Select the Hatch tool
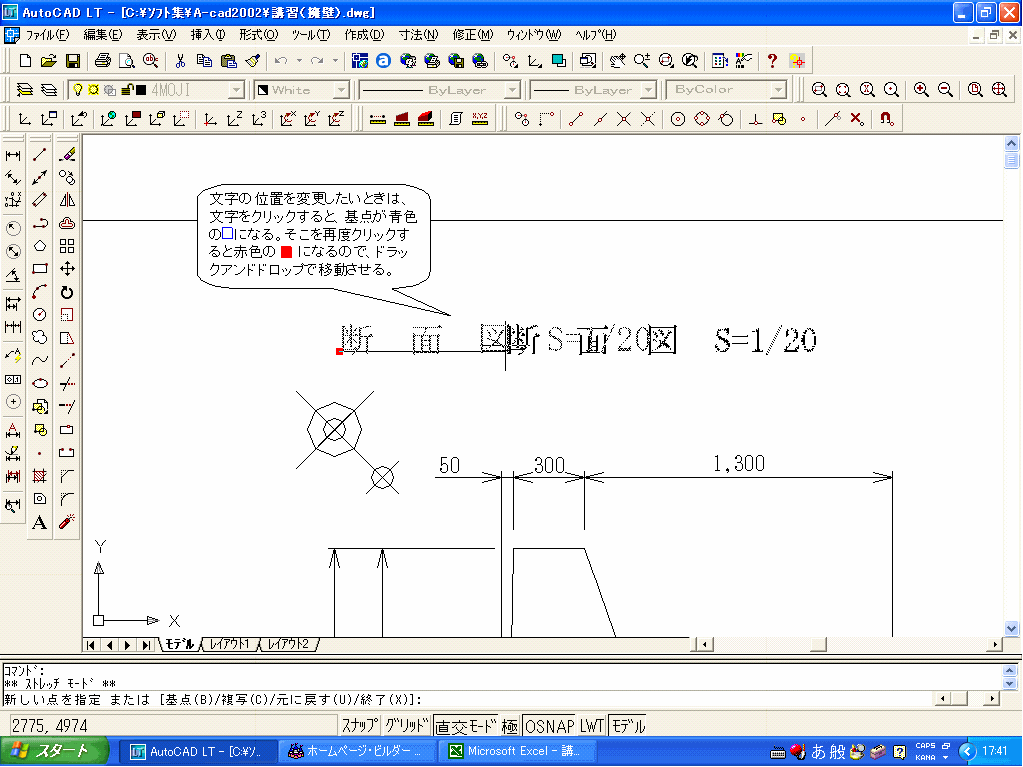The height and width of the screenshot is (767, 1023). click(40, 475)
